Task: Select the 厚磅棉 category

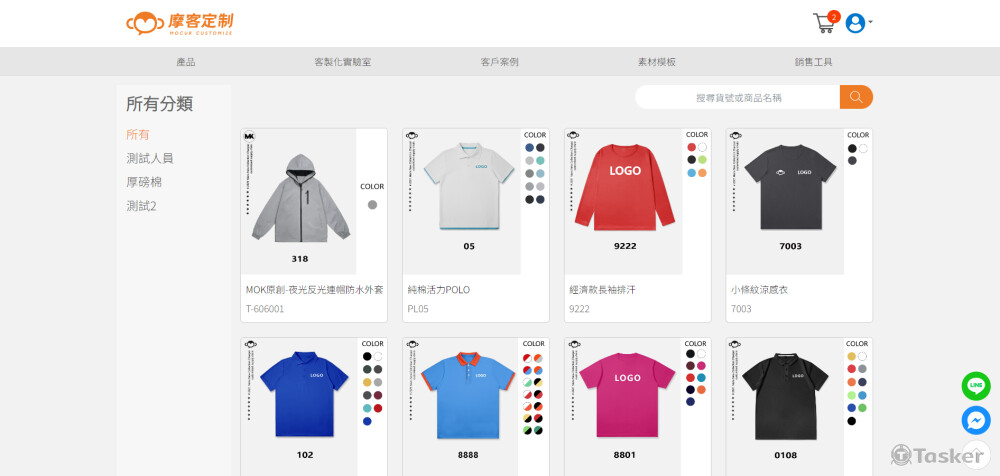Action: [x=144, y=182]
